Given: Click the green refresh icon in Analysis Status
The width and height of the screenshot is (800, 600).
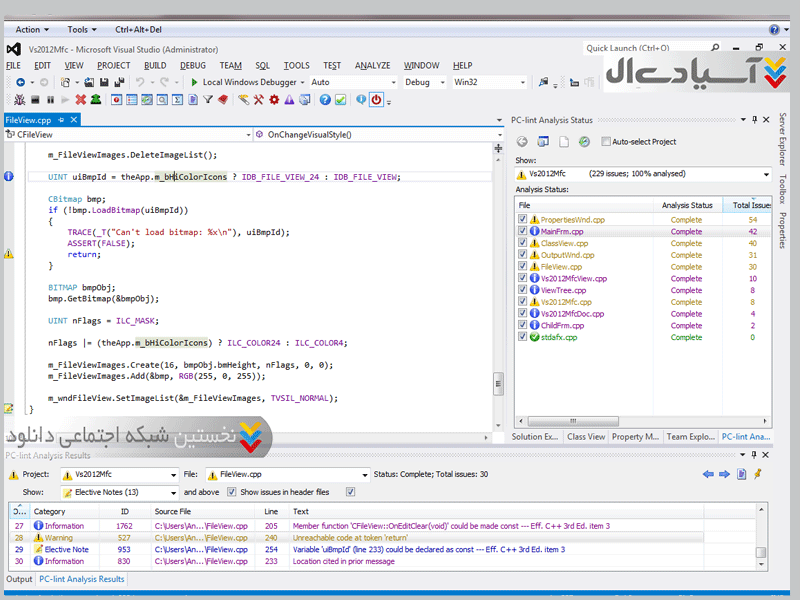Looking at the screenshot, I should (584, 142).
